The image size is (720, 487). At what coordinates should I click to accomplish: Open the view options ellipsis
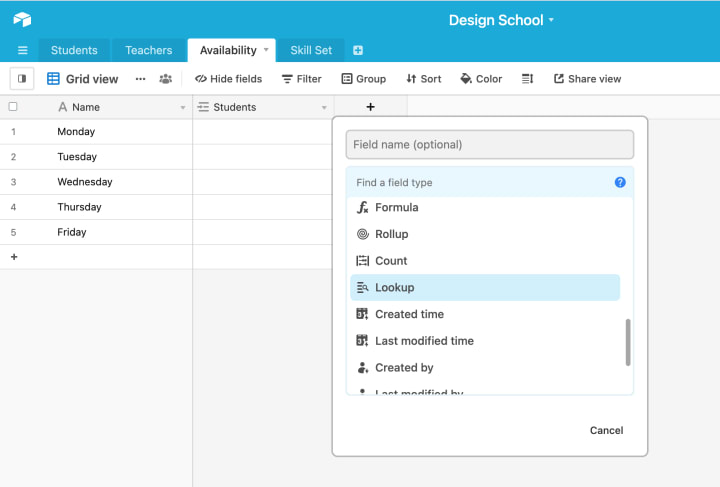140,79
